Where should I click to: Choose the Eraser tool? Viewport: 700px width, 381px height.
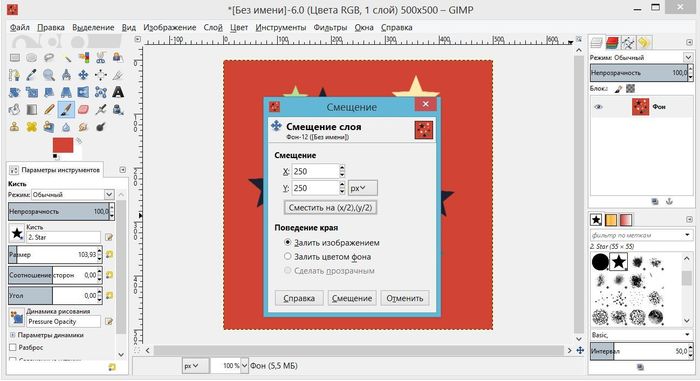[83, 109]
